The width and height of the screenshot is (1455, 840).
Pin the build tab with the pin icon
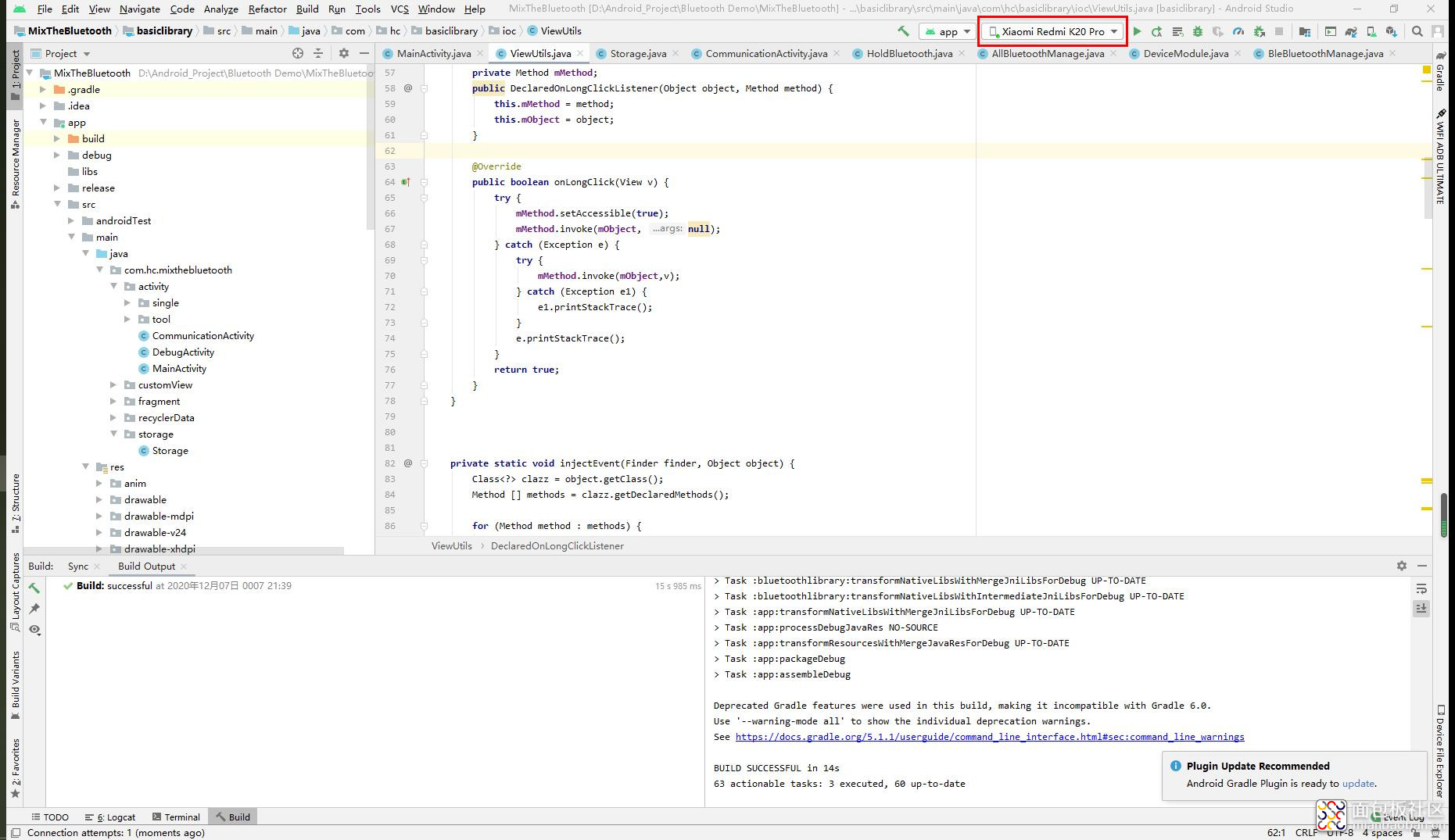[x=34, y=609]
